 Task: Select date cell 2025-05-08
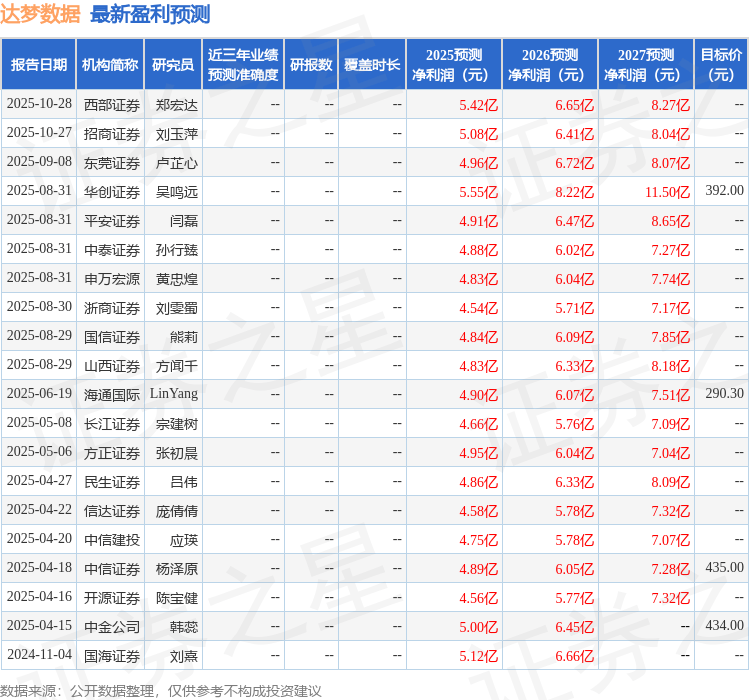pos(39,422)
